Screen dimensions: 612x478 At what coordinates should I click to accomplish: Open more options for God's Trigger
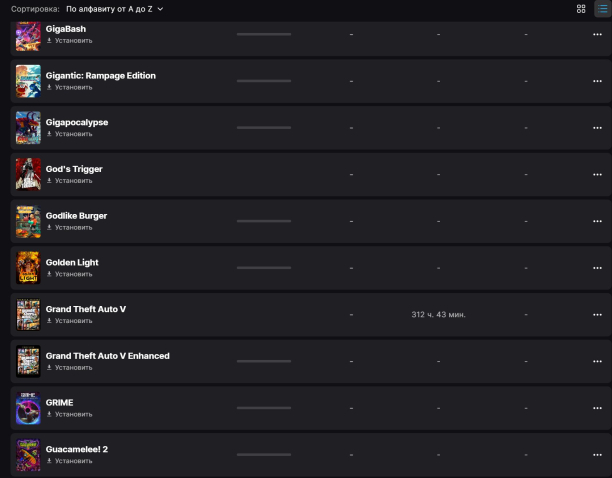click(597, 175)
